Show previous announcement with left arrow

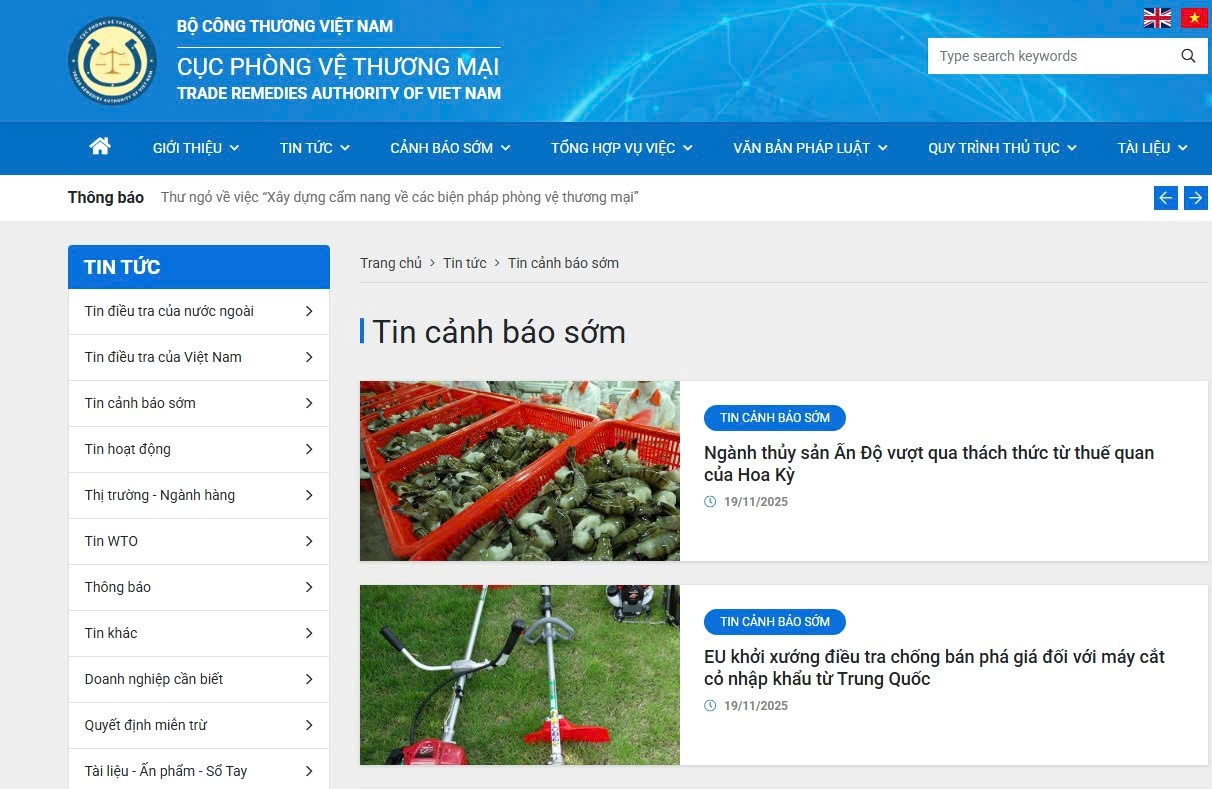coord(1165,198)
